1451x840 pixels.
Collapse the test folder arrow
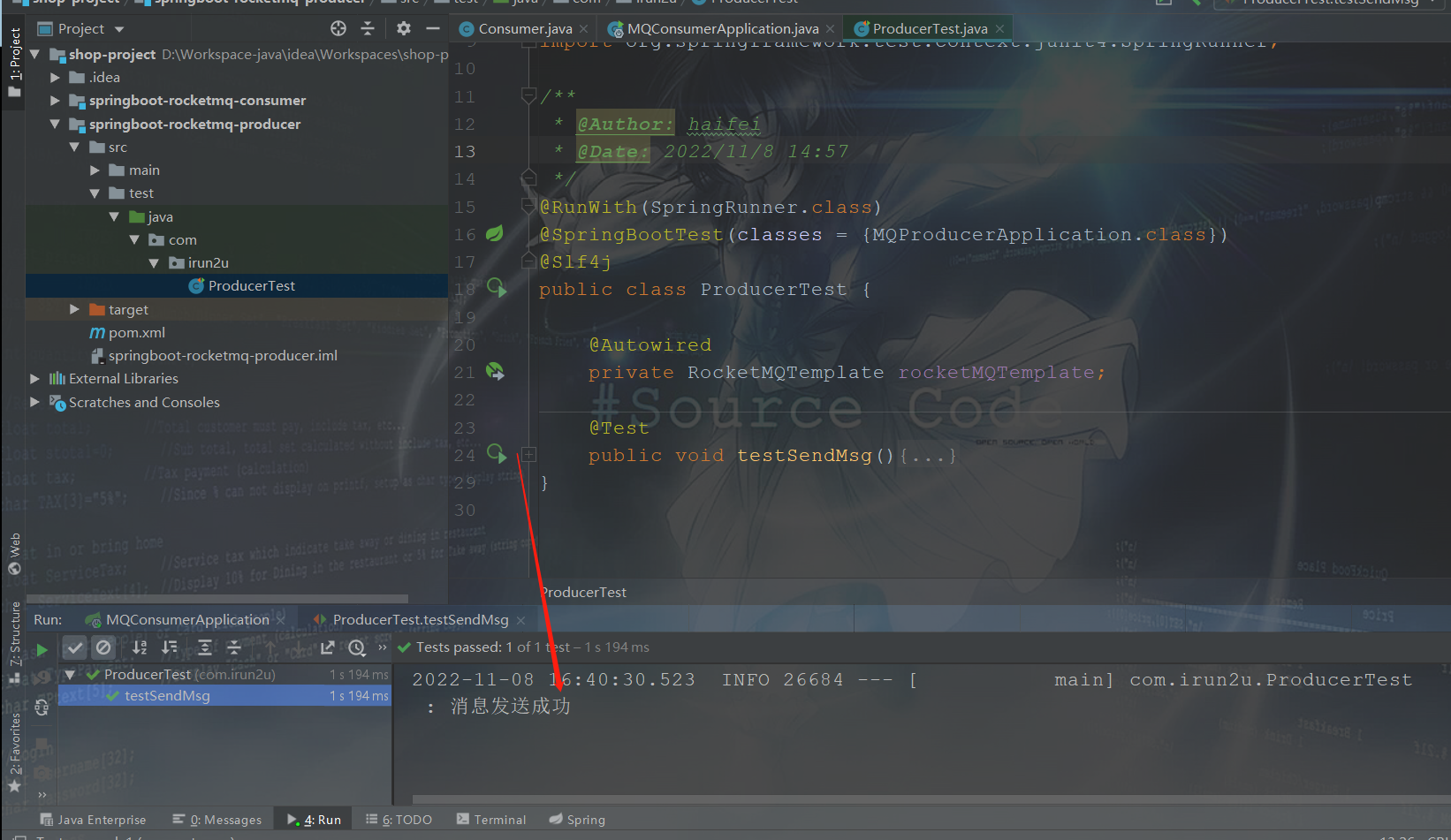pos(95,193)
